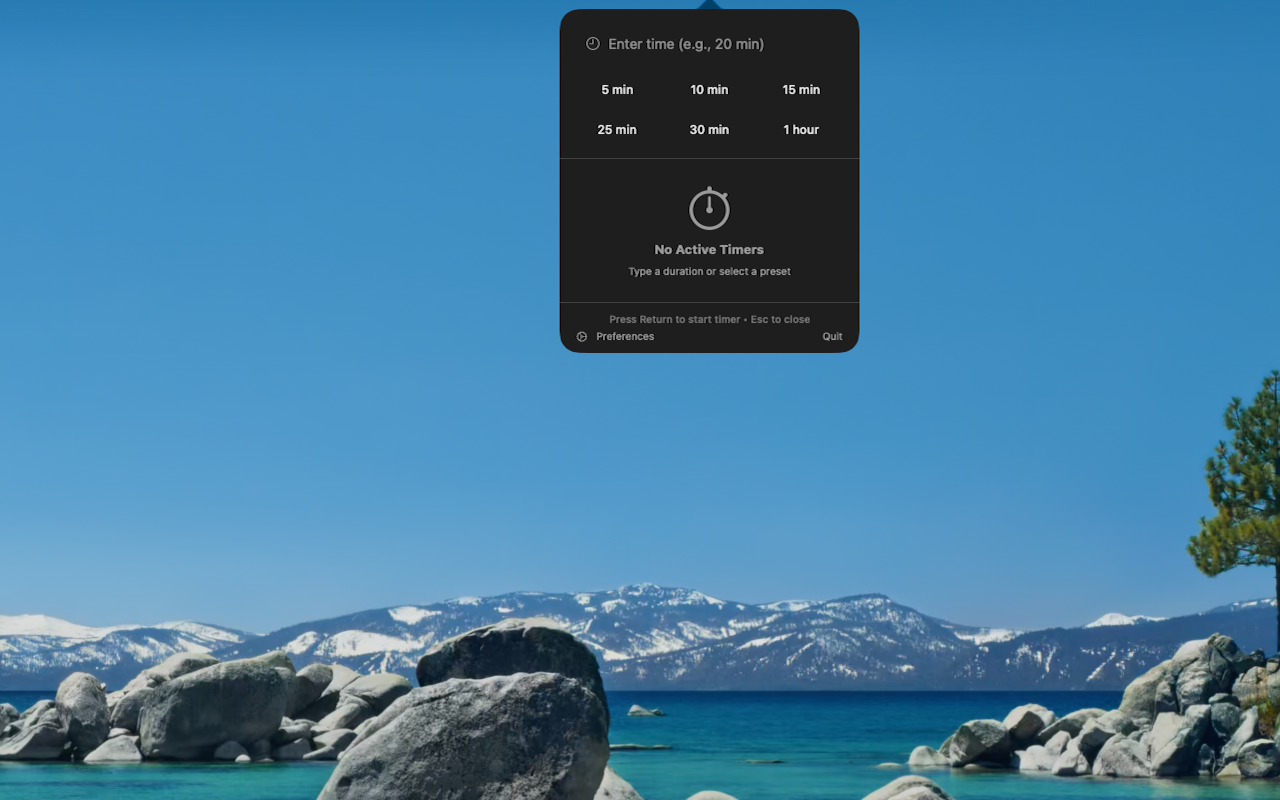Quit the timer application
The height and width of the screenshot is (800, 1280).
pos(832,336)
